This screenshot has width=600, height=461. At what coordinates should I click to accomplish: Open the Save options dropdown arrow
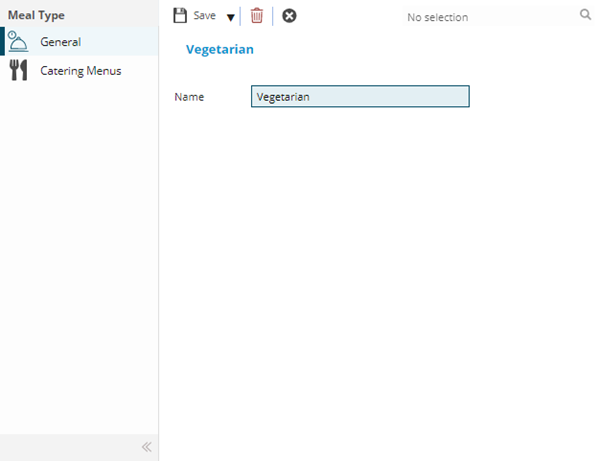pos(230,17)
